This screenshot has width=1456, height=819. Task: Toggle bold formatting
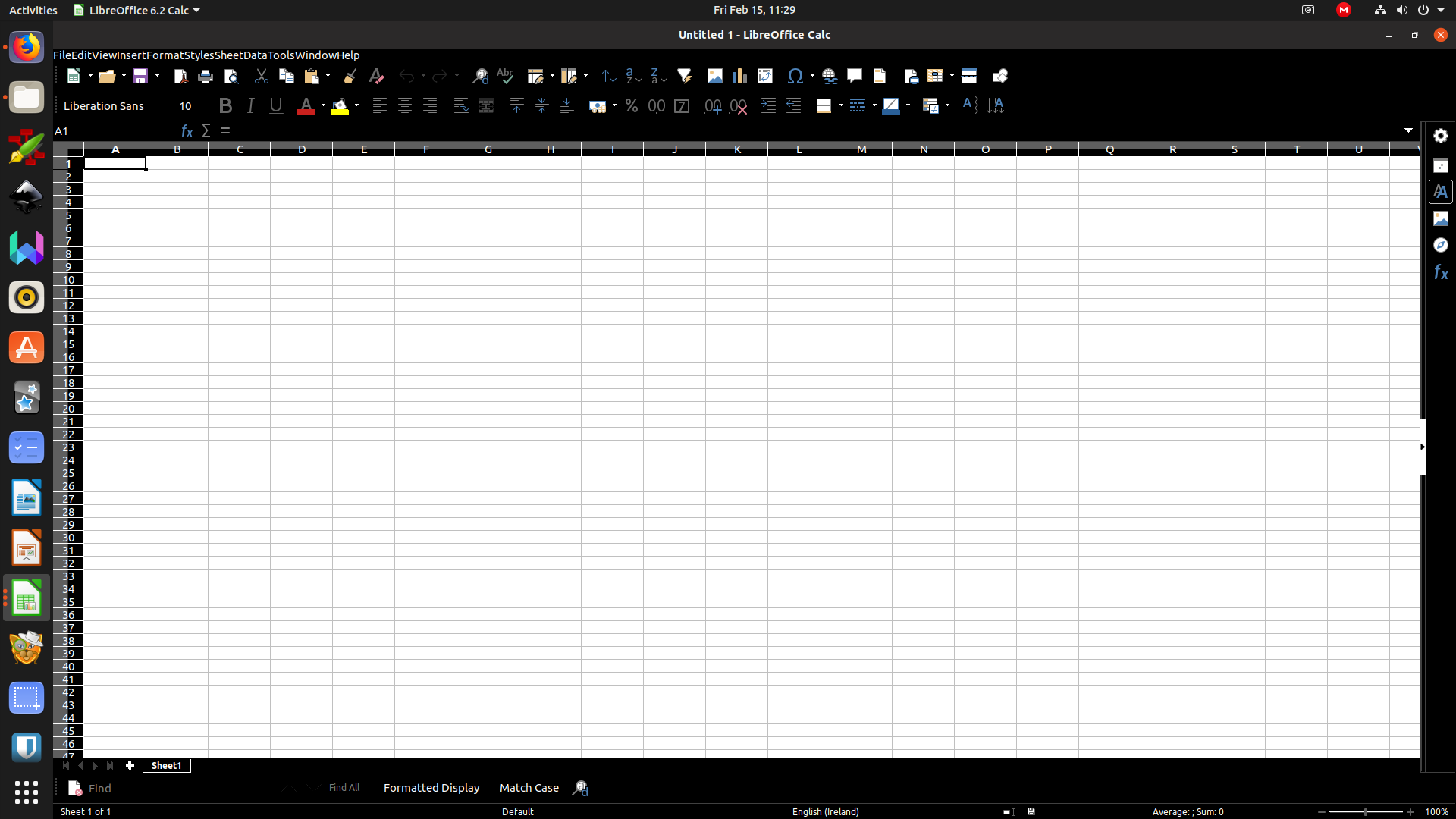pos(225,105)
